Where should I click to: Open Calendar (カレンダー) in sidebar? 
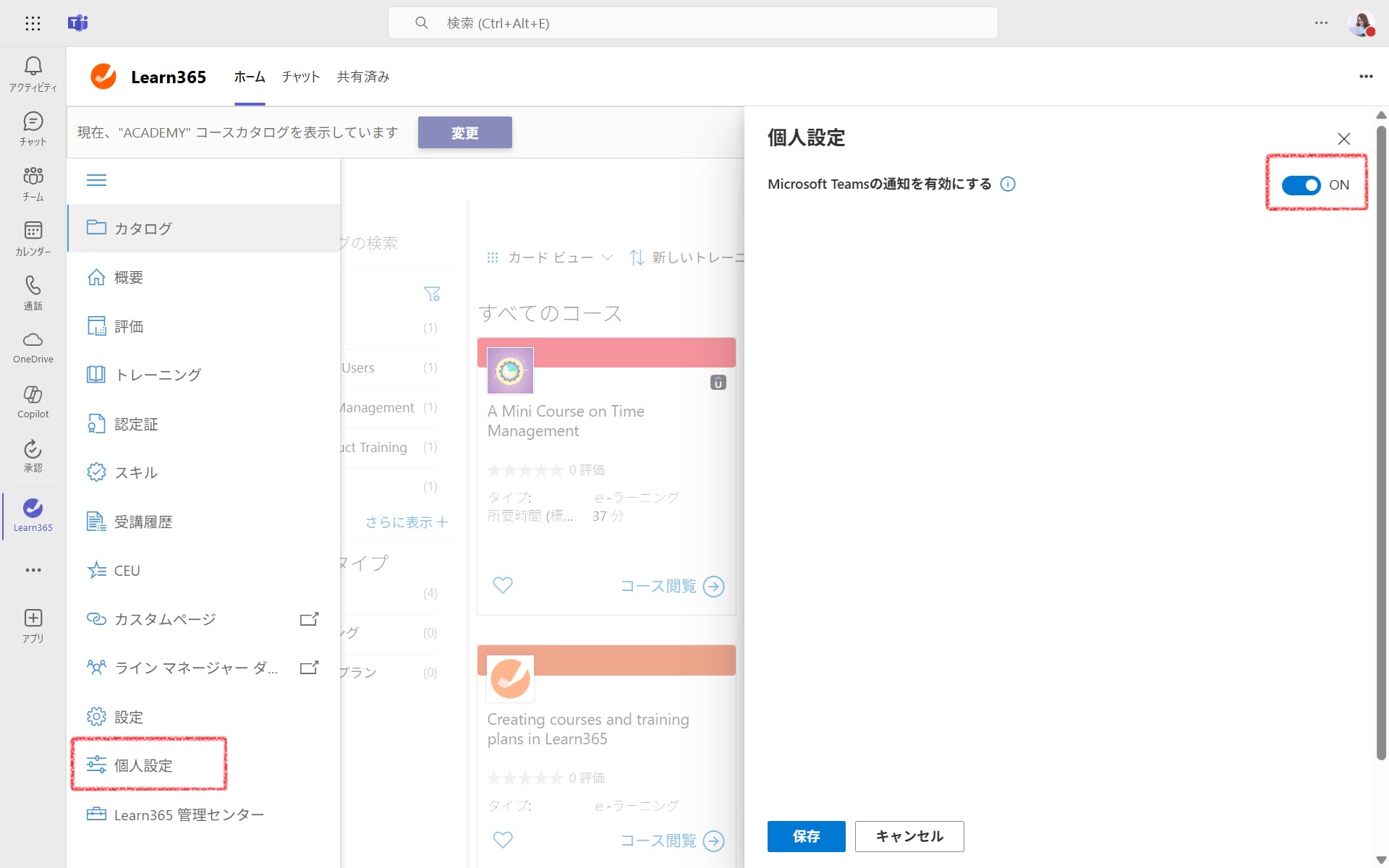point(33,239)
